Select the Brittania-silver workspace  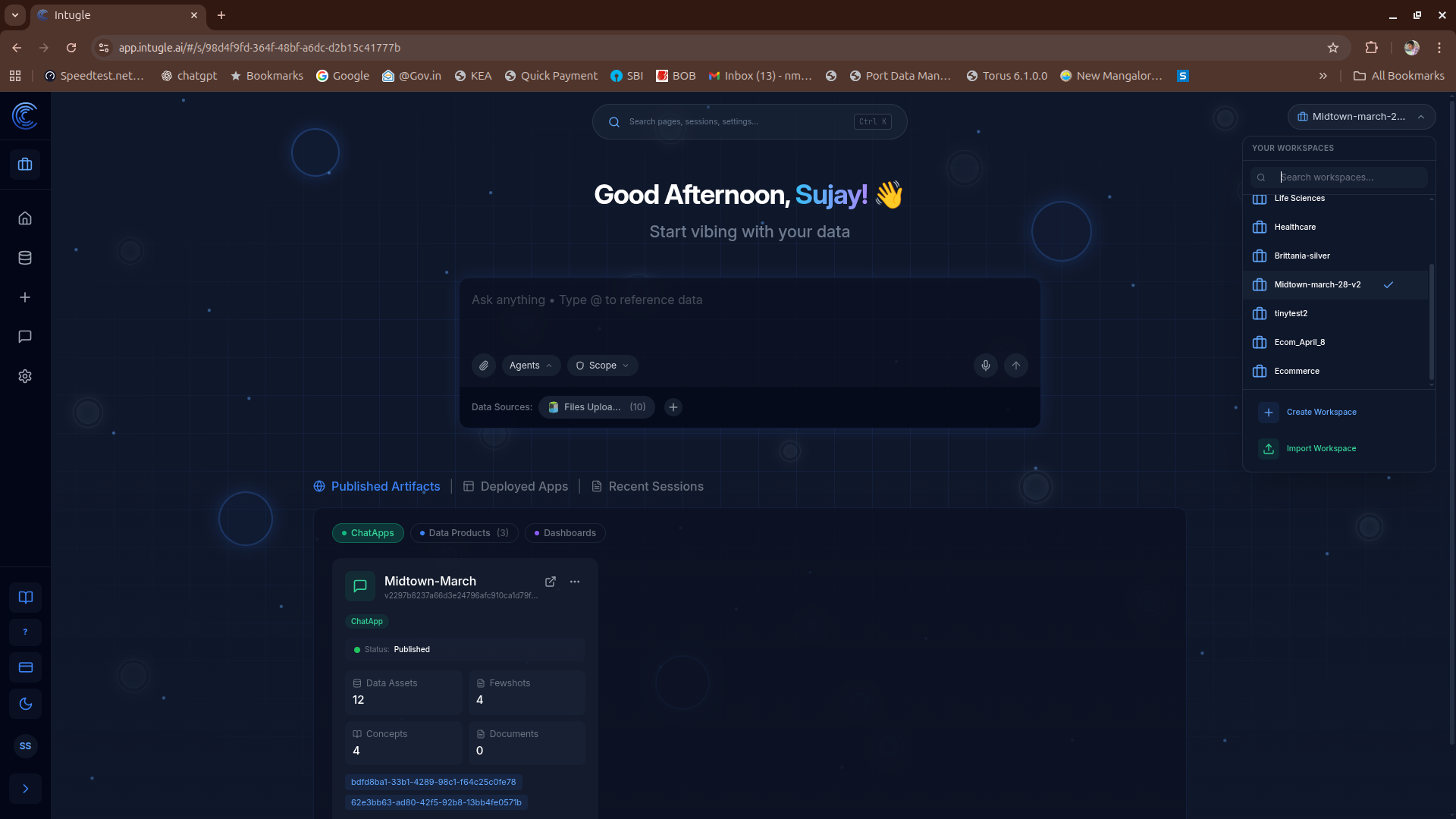1336,256
